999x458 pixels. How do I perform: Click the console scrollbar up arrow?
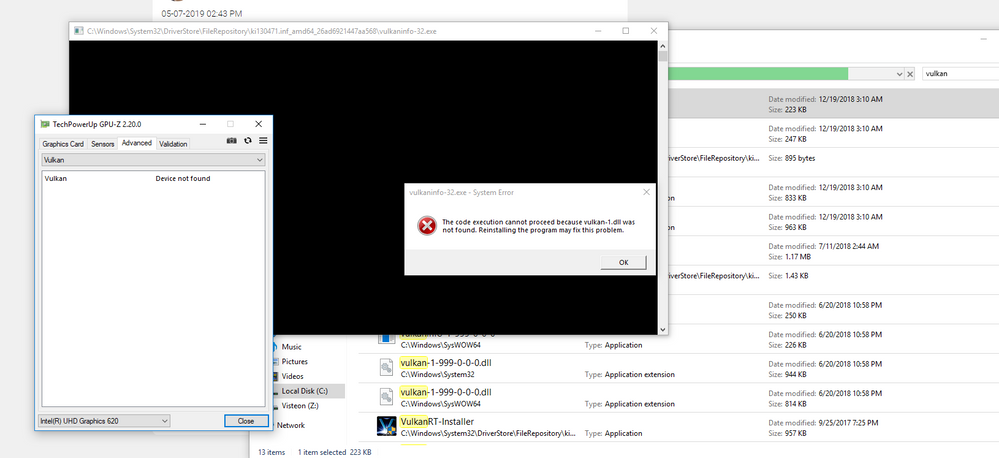click(x=663, y=46)
